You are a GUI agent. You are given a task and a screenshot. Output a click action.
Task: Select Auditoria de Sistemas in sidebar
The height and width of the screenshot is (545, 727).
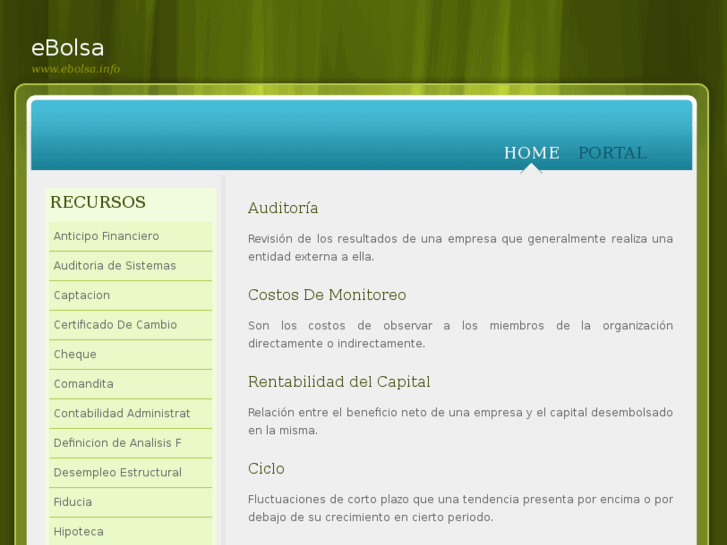point(114,266)
